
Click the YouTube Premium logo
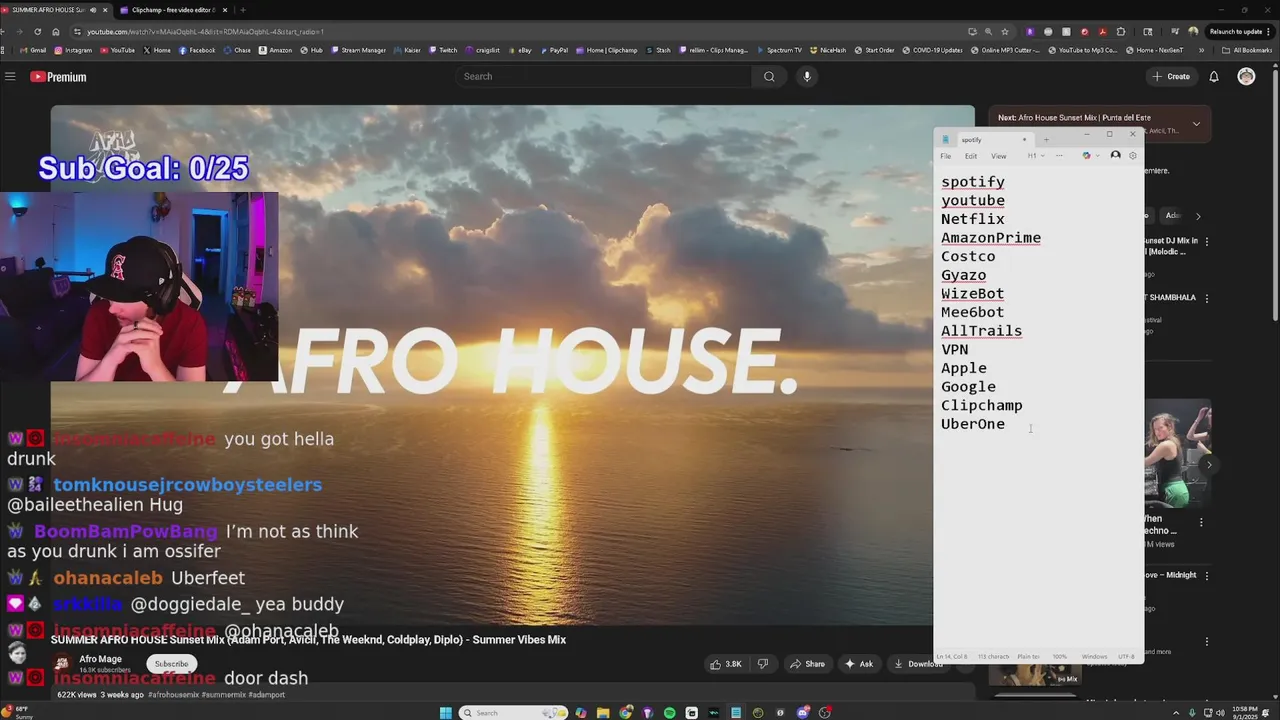pyautogui.click(x=58, y=77)
